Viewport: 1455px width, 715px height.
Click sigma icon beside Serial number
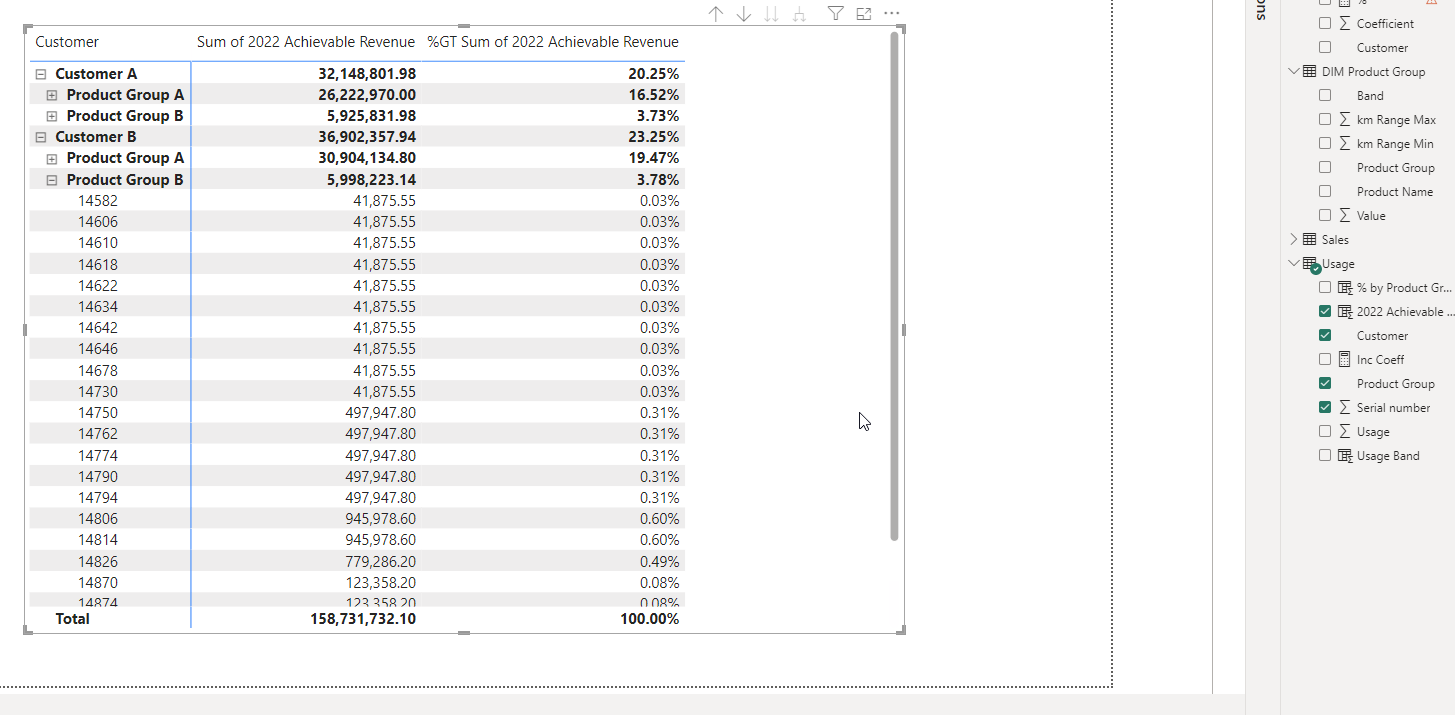(1345, 408)
